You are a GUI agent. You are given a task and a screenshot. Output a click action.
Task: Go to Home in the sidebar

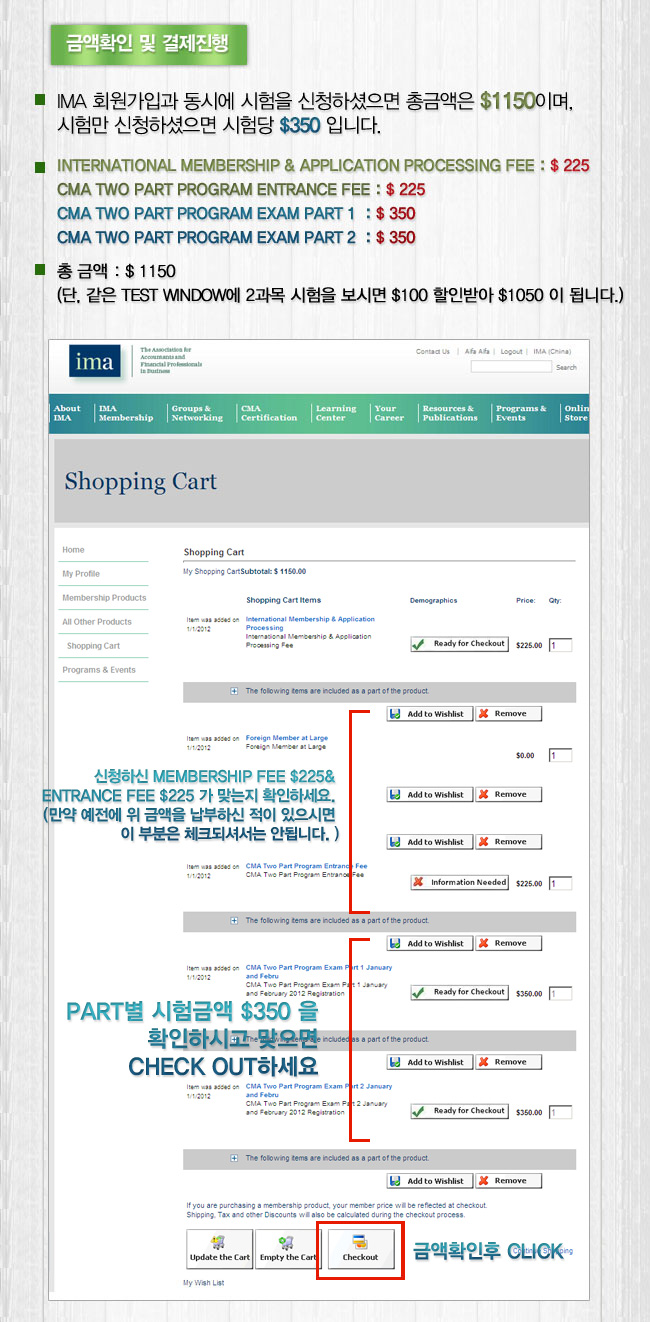point(74,550)
